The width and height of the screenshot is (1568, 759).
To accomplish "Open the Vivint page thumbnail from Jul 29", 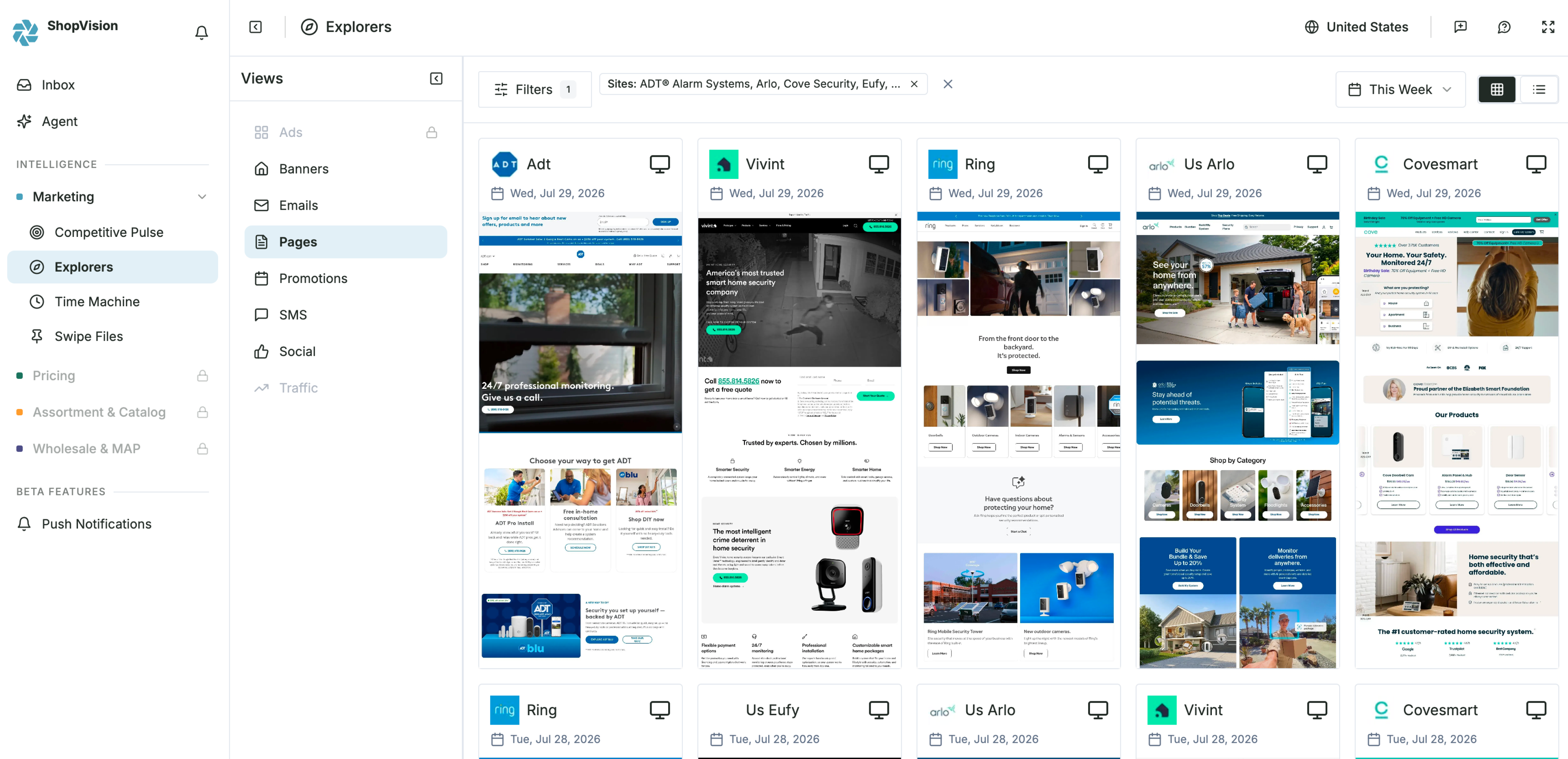I will coord(799,439).
